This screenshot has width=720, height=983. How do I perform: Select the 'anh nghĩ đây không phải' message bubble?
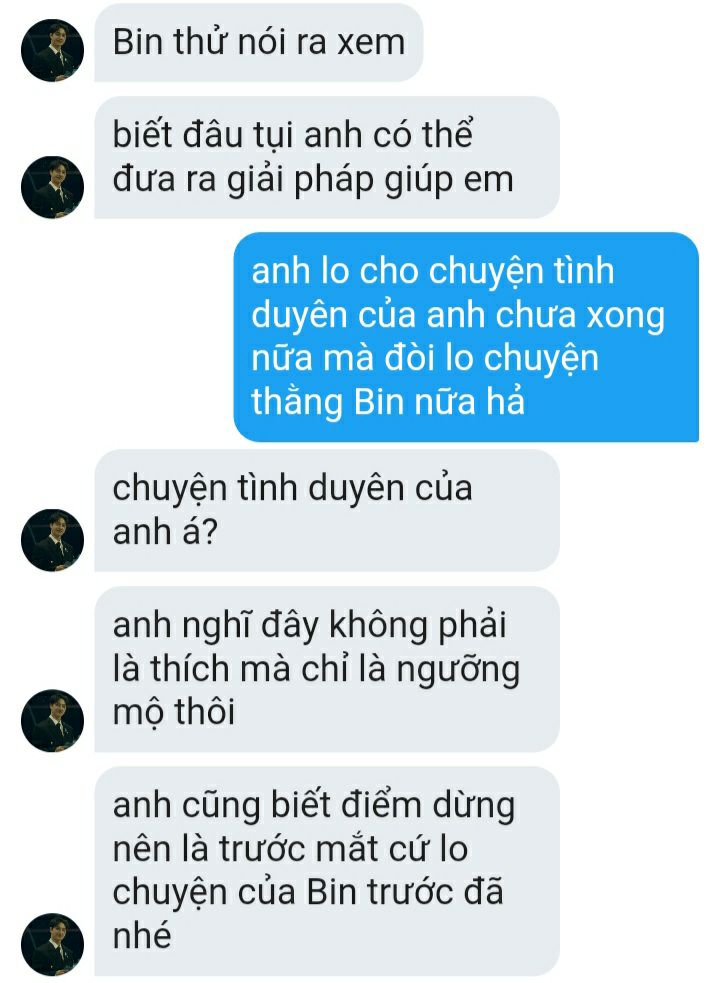[x=327, y=669]
